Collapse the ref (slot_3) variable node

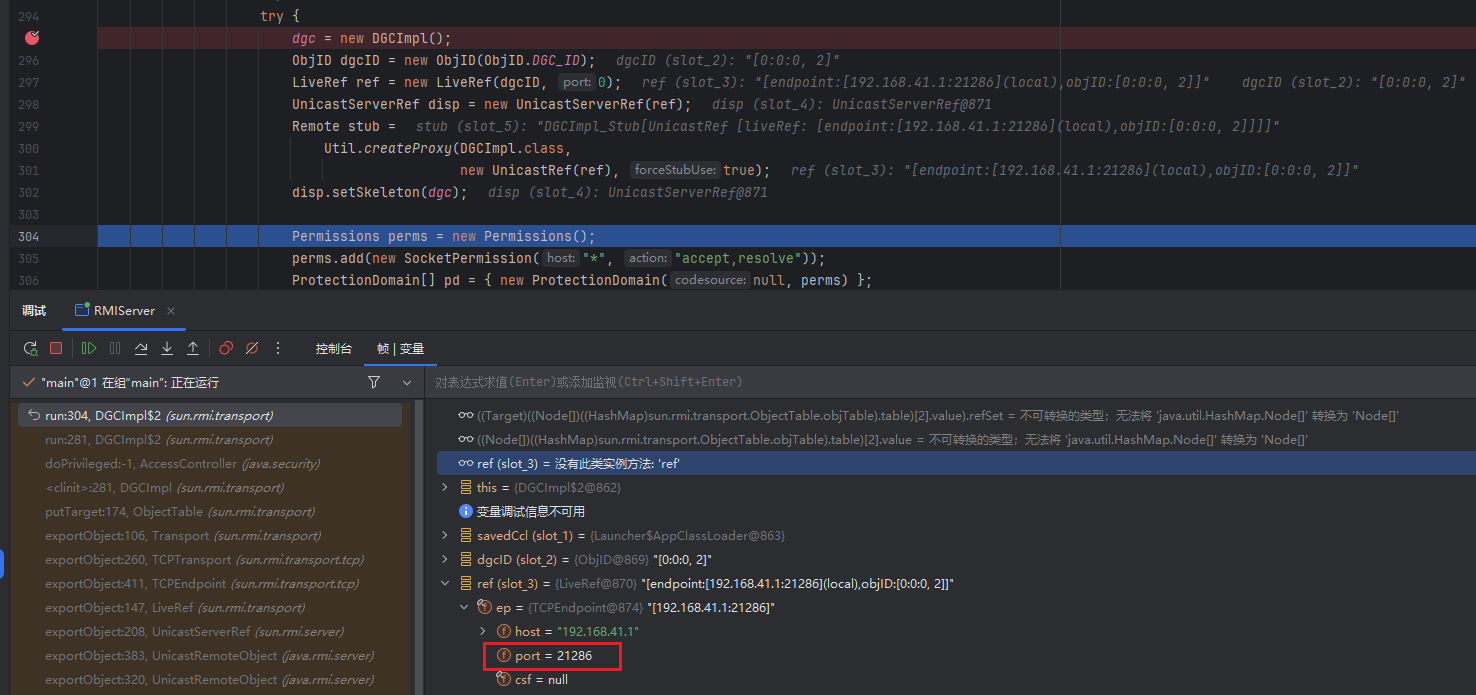(x=445, y=583)
